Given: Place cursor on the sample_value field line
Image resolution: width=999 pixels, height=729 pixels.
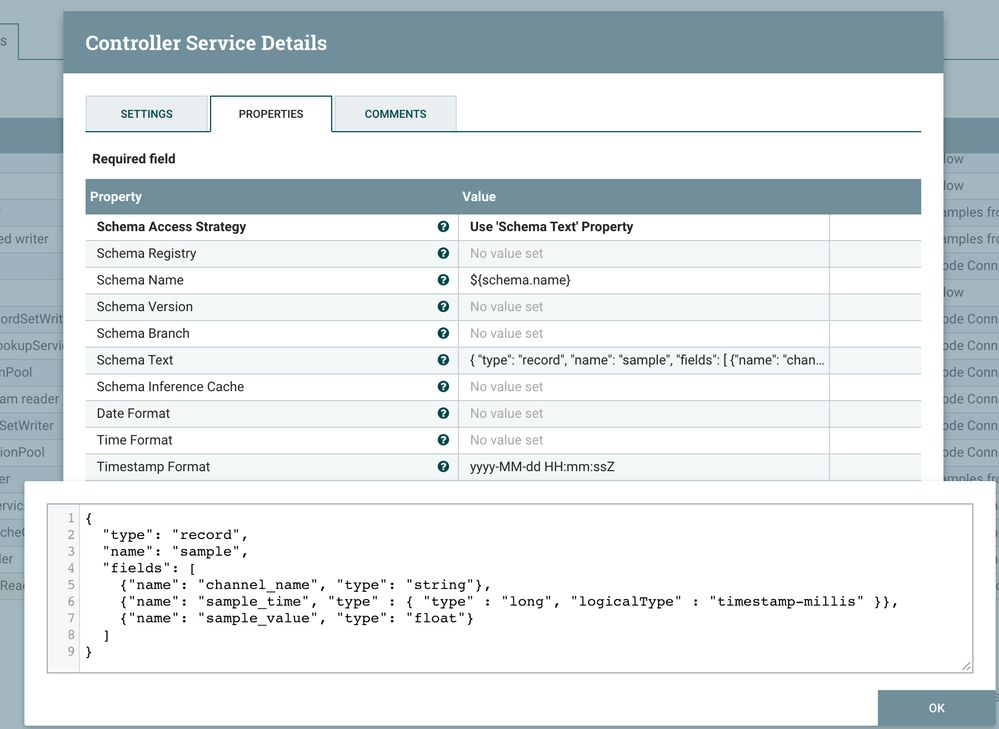Looking at the screenshot, I should coord(296,618).
